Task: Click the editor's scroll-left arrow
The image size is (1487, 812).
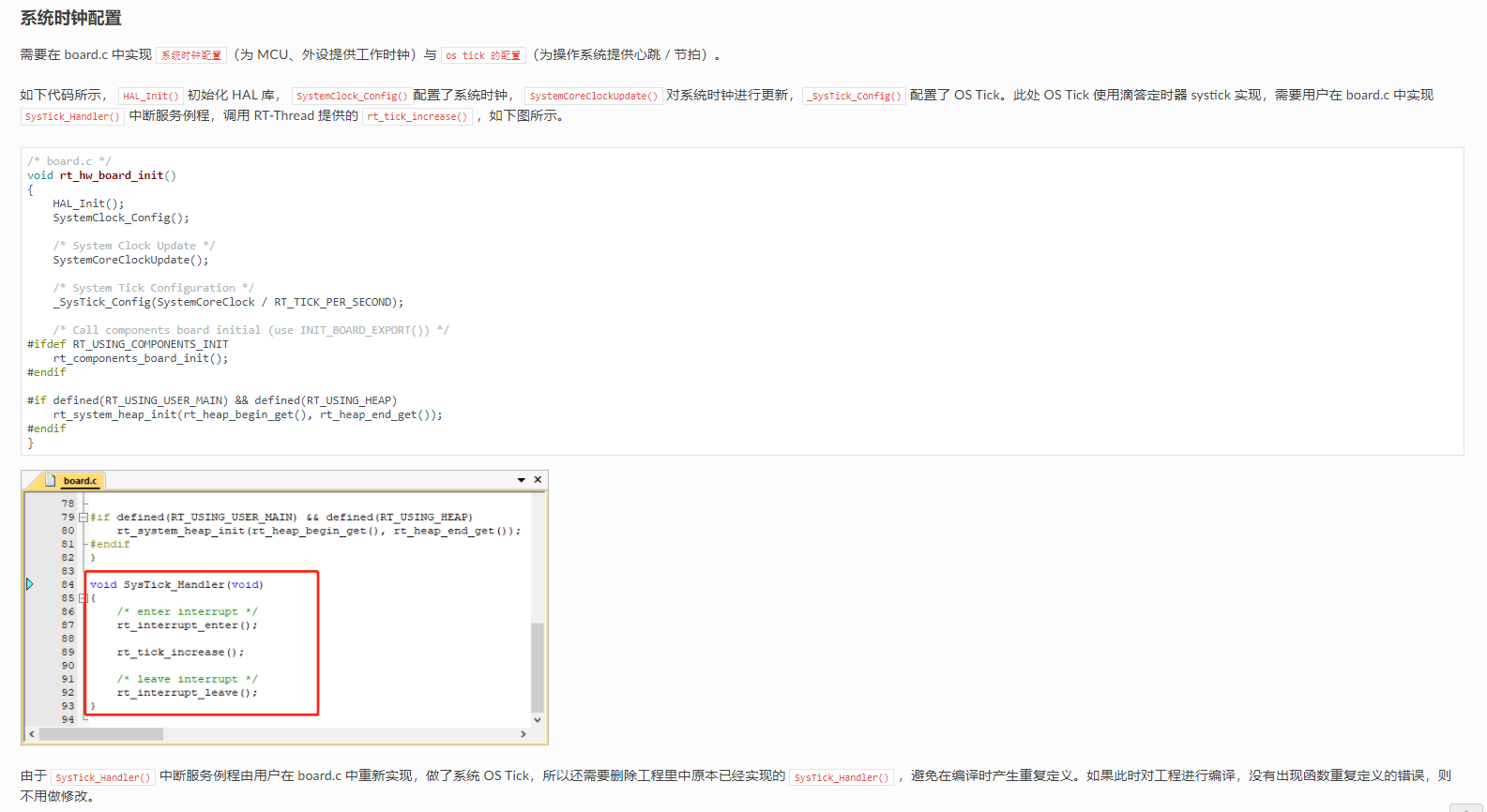Action: click(x=32, y=734)
